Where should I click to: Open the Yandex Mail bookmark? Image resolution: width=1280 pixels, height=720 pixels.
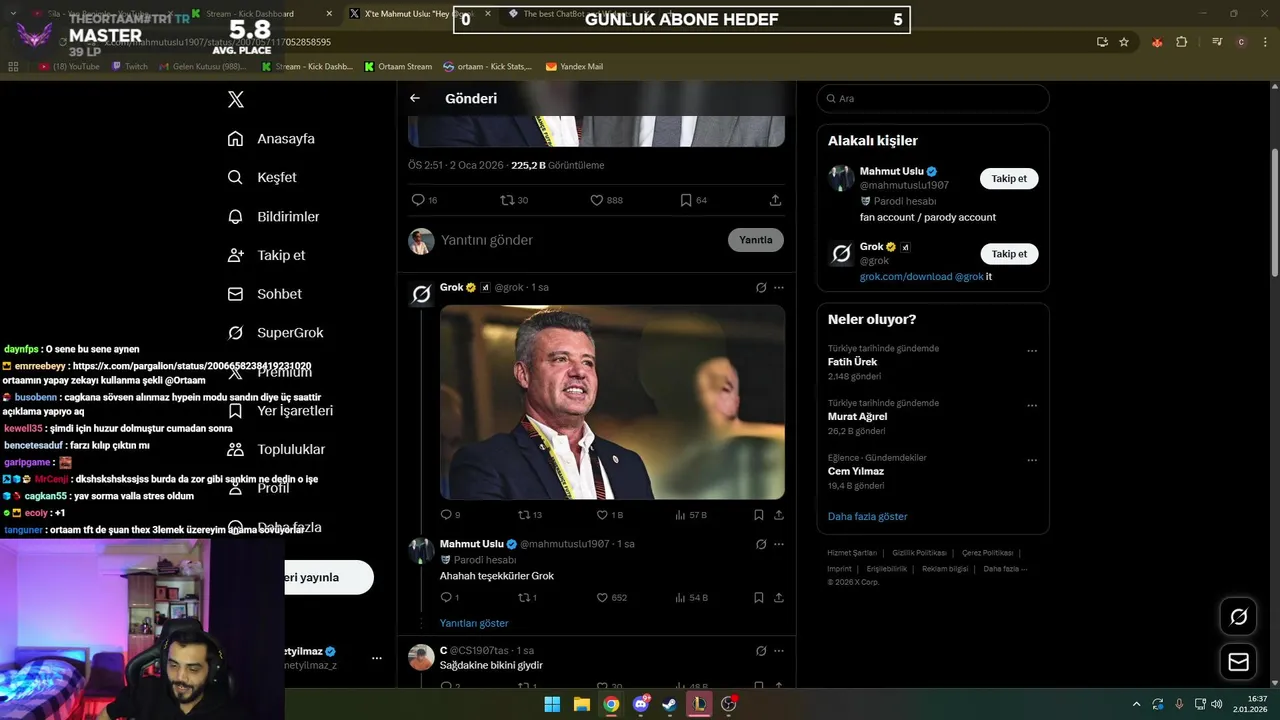coord(574,66)
